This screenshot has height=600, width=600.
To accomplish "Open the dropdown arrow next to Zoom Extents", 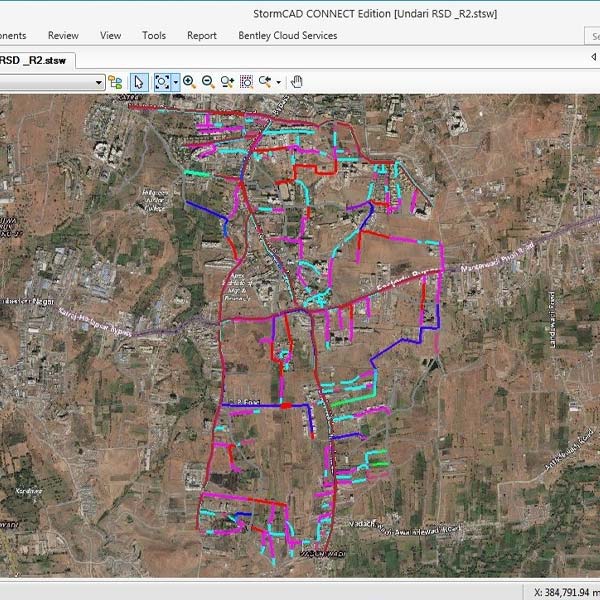I will click(x=175, y=82).
